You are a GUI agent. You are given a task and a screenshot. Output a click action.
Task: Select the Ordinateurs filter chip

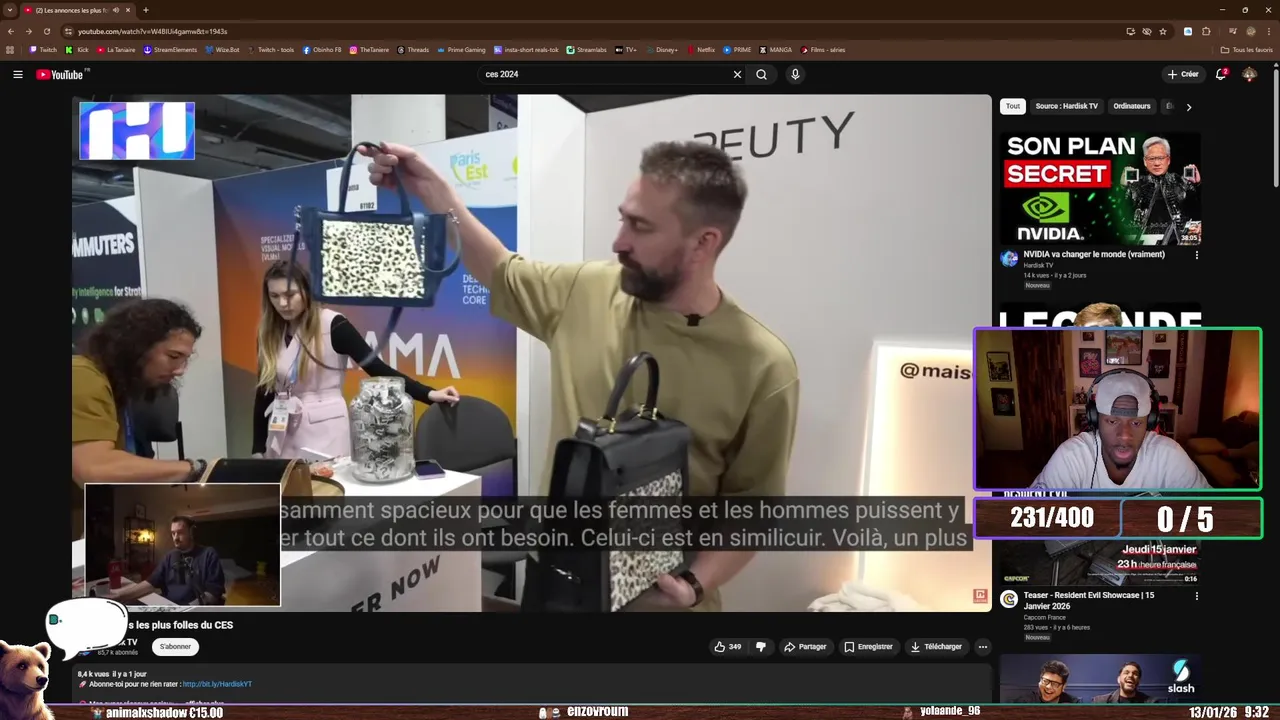point(1132,106)
